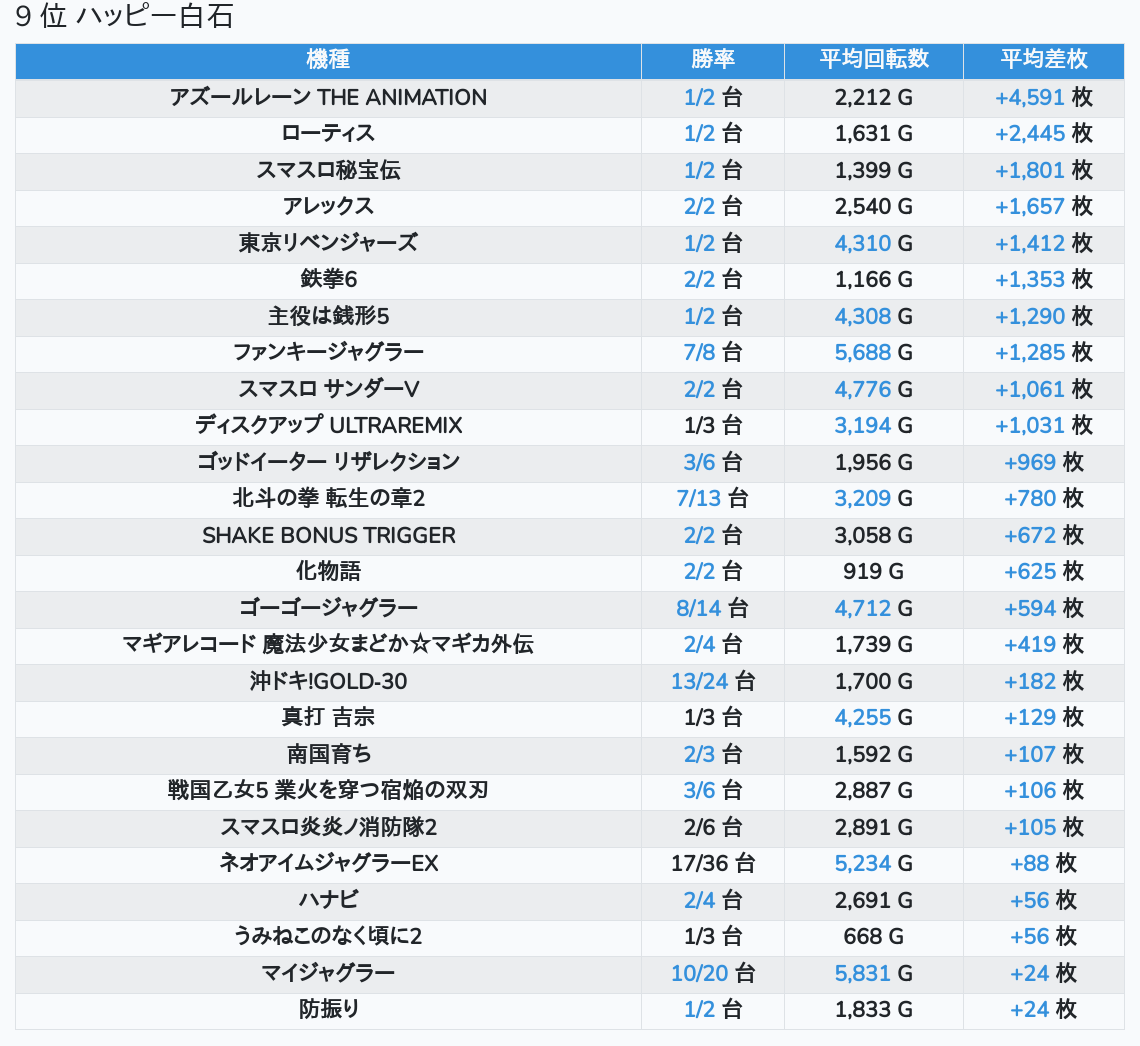Select the 東京リベンジャーズ machine name
Viewport: 1140px width, 1046px height.
coord(328,243)
